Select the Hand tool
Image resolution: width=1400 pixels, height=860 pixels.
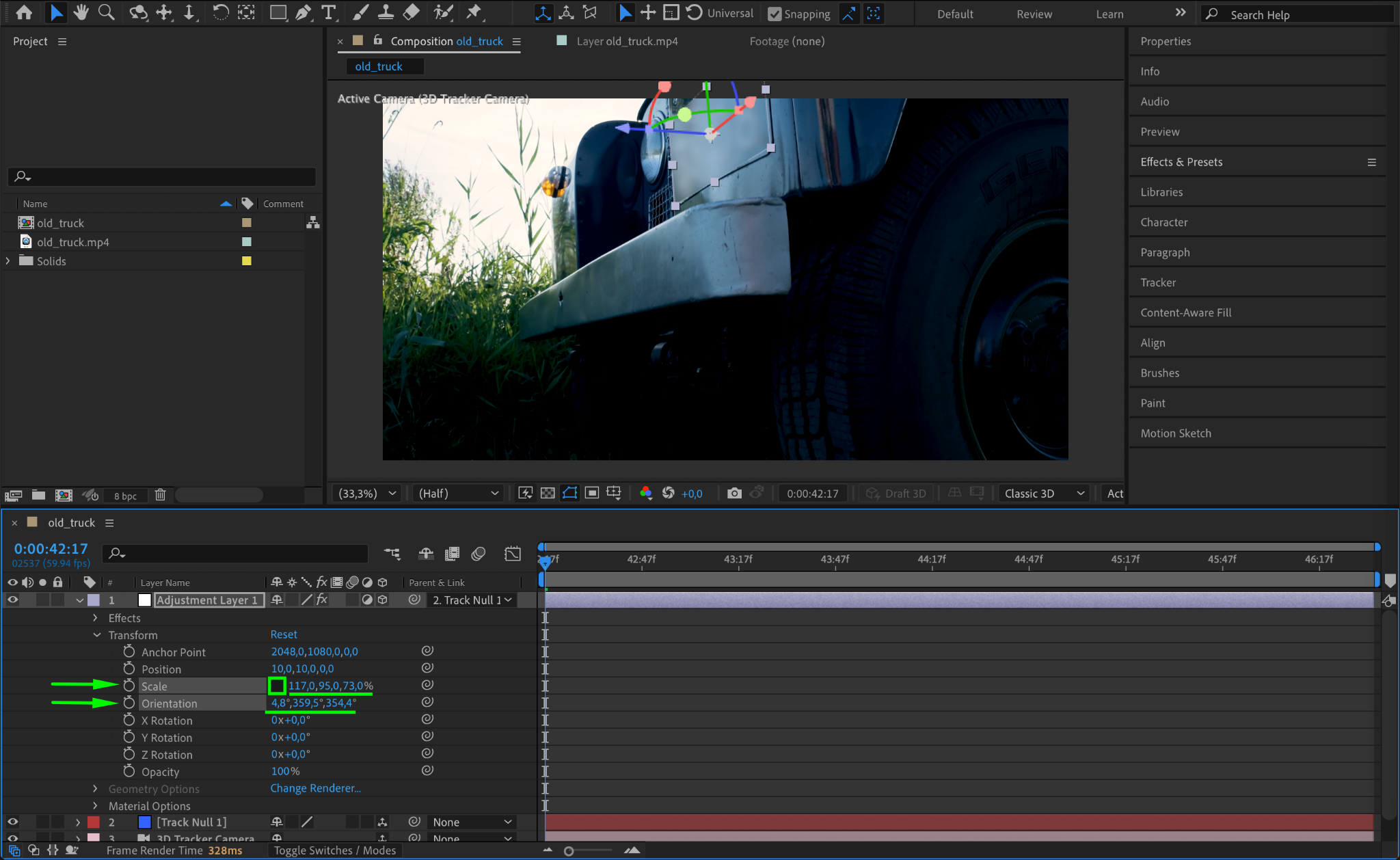[x=81, y=12]
